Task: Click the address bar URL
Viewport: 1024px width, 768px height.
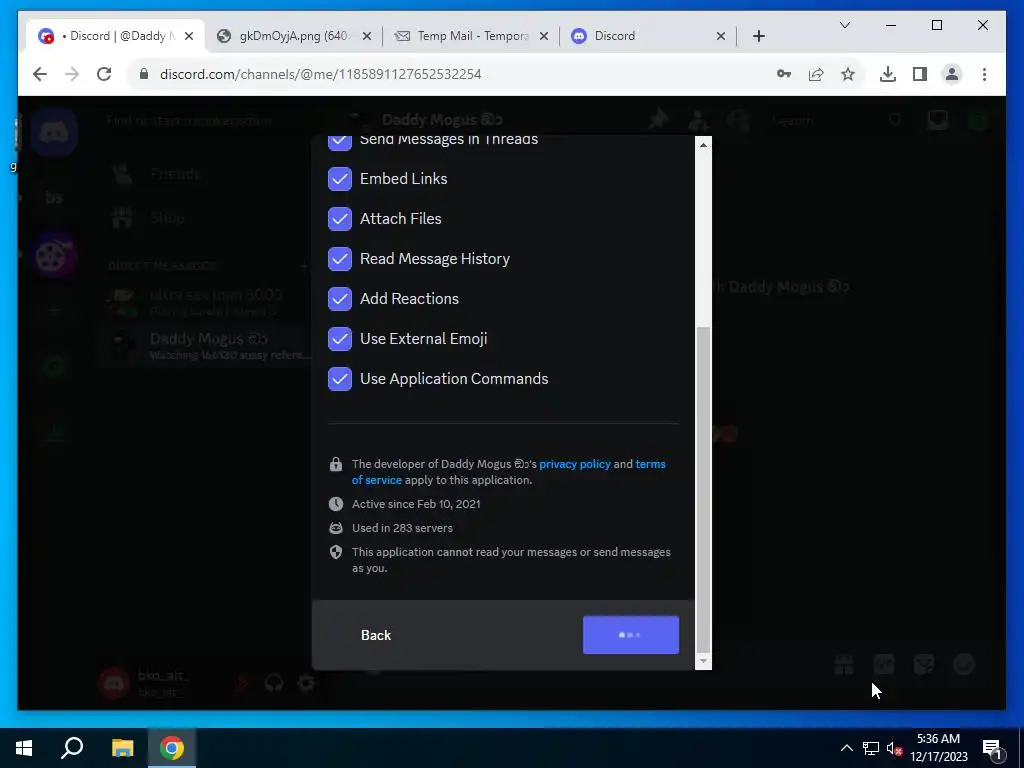Action: [320, 74]
